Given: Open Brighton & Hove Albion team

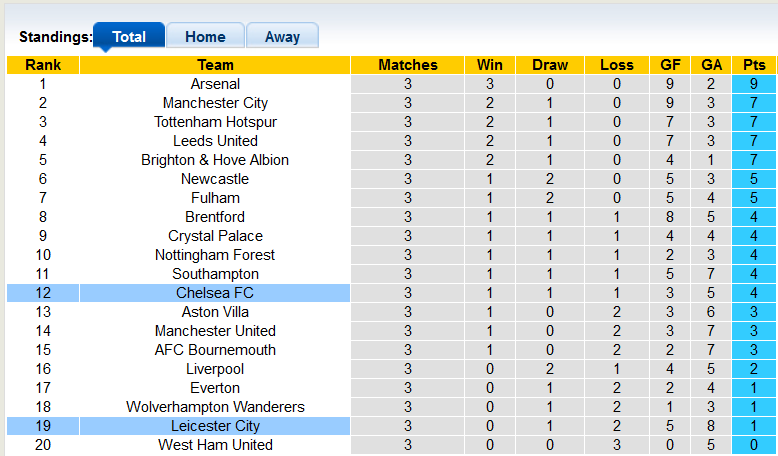Looking at the screenshot, I should point(215,160).
